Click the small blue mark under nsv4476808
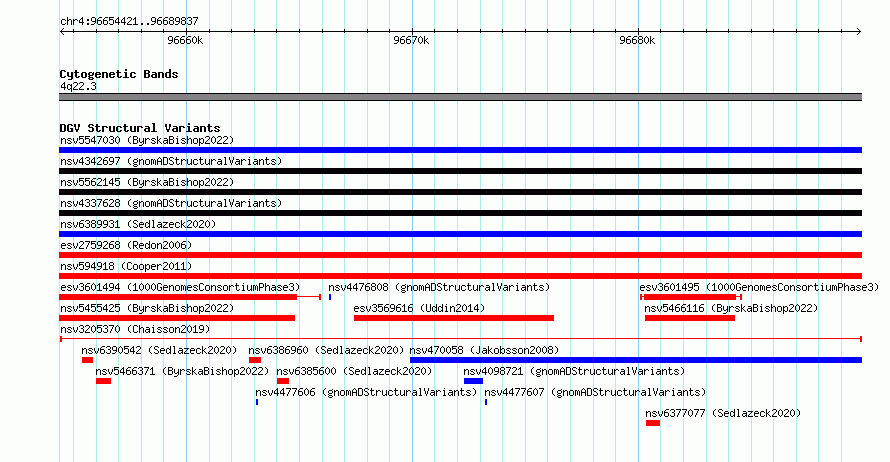Viewport: 890px width, 462px height. tap(330, 297)
